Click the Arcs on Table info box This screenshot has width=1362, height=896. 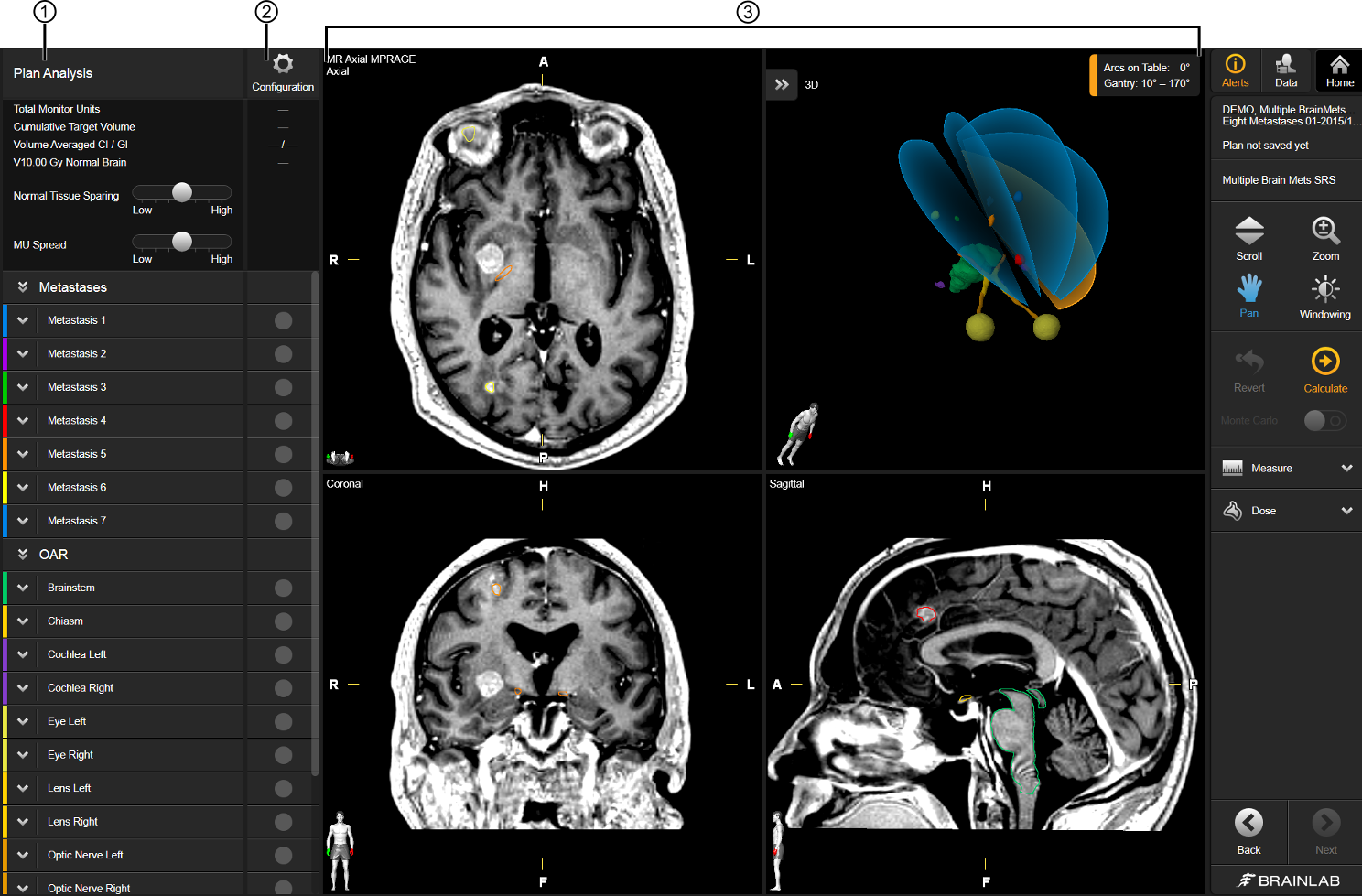coord(1144,75)
